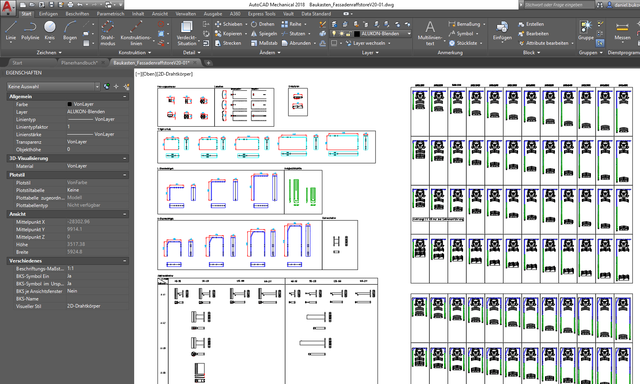The image size is (640, 384).
Task: Collapse the Verschiedenes section
Action: tap(124, 261)
